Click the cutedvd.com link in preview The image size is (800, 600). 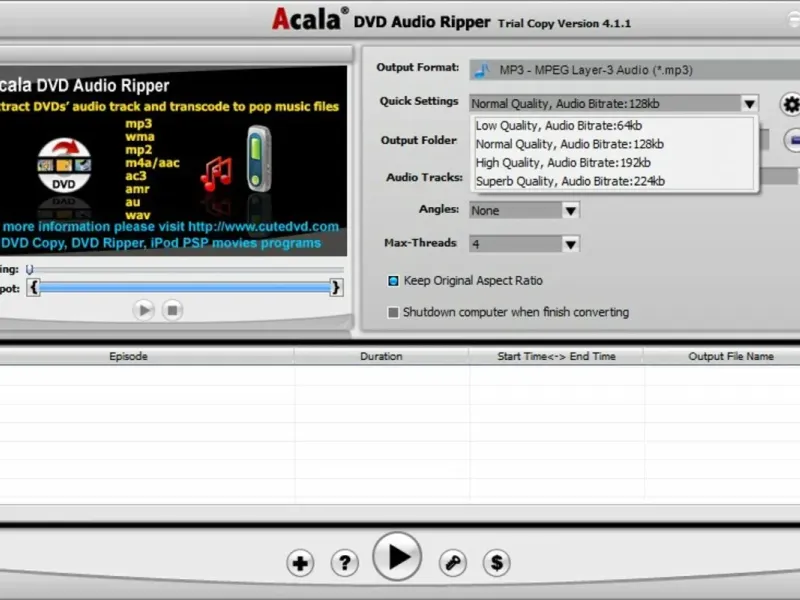(x=263, y=227)
